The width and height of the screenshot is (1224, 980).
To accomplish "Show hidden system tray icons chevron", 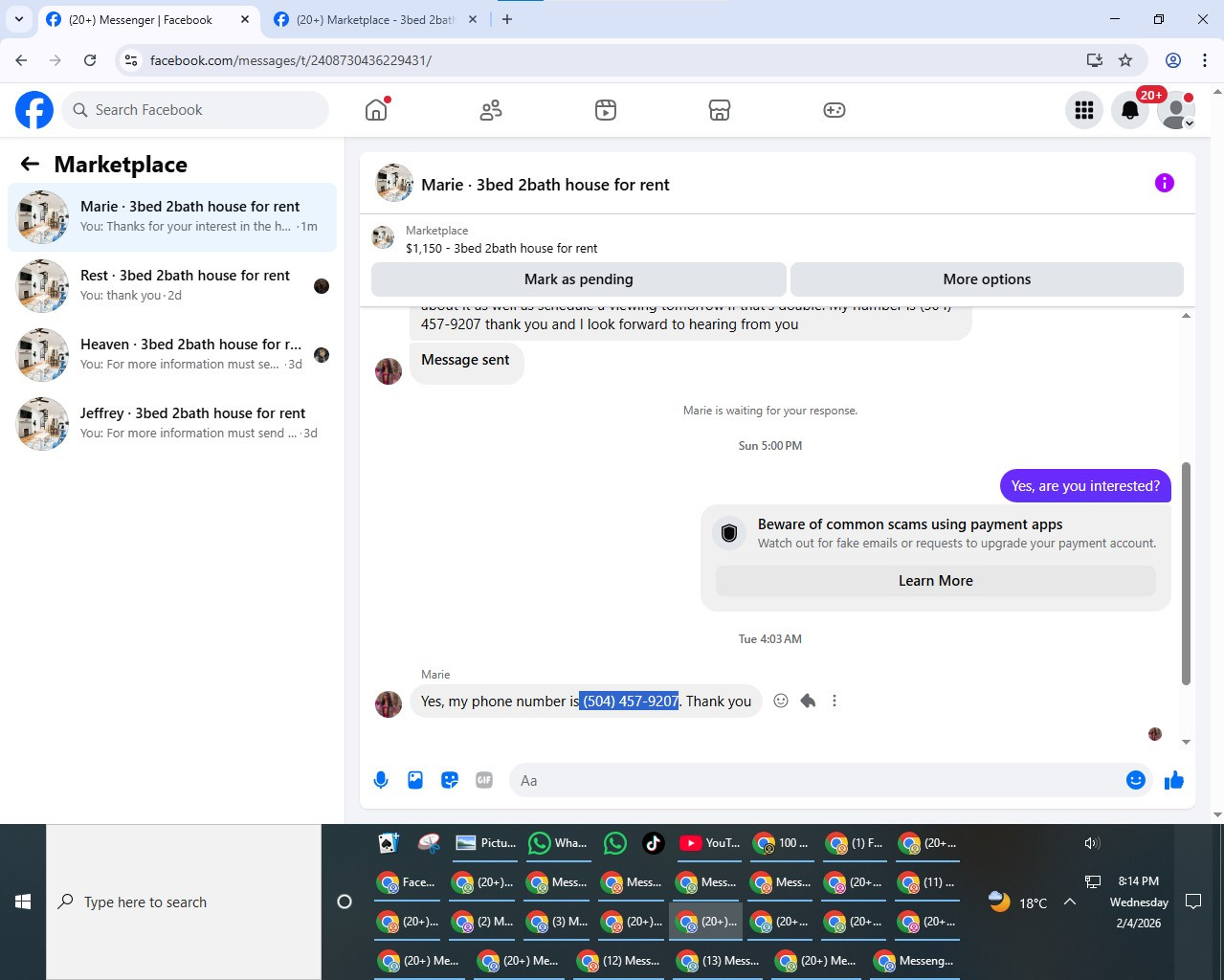I will click(x=1070, y=902).
